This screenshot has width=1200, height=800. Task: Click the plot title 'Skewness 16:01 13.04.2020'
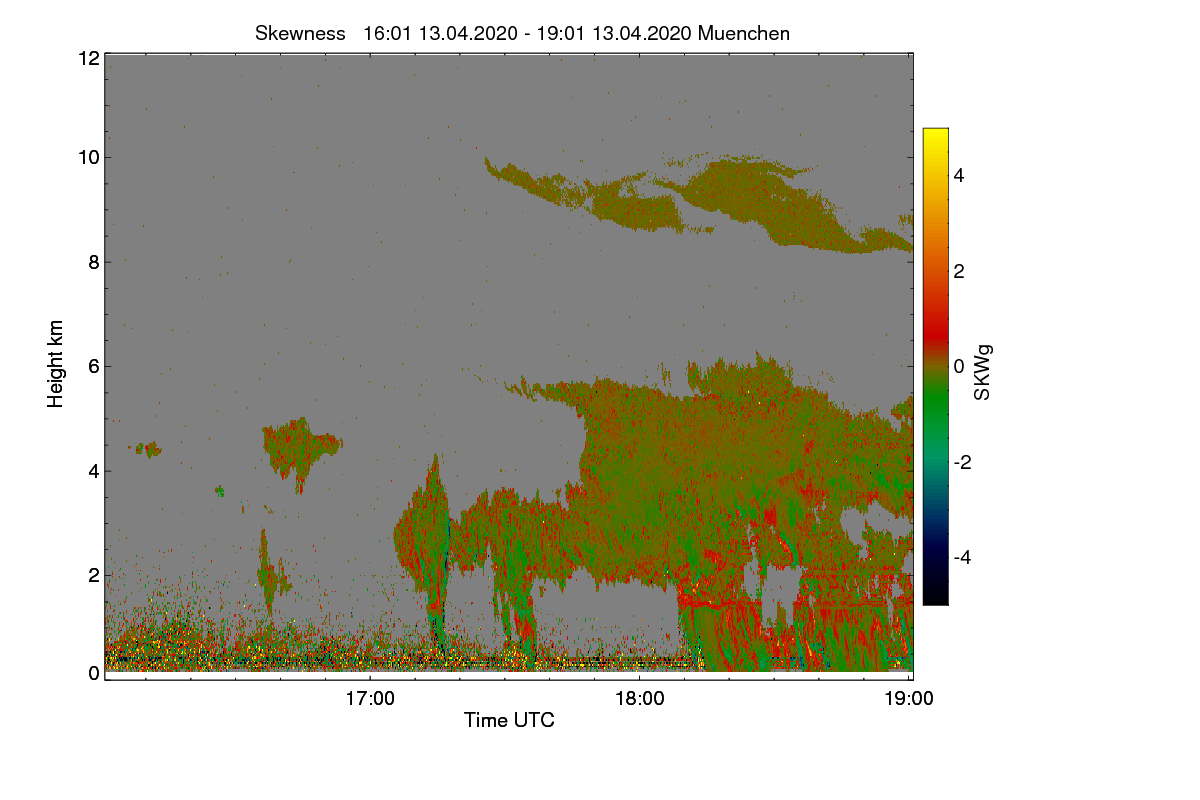tap(522, 33)
